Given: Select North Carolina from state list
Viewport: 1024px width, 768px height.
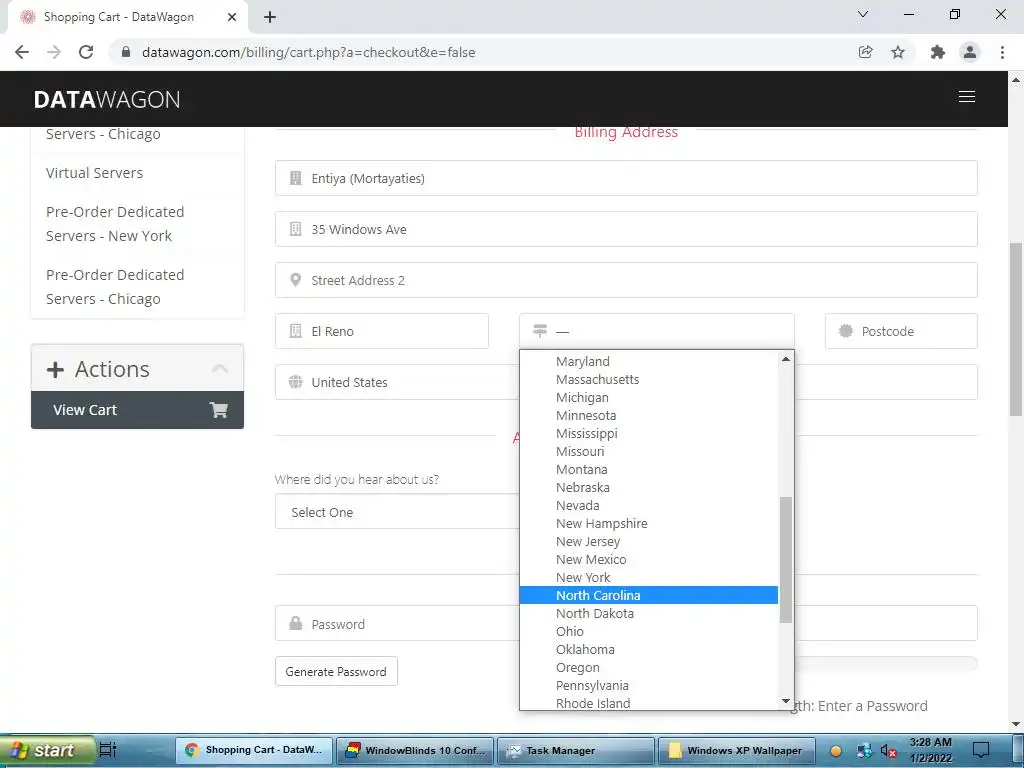Looking at the screenshot, I should tap(649, 596).
